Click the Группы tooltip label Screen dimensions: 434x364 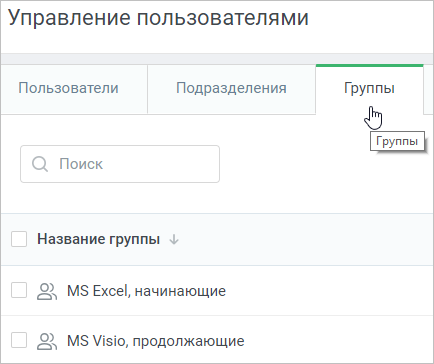(x=397, y=141)
